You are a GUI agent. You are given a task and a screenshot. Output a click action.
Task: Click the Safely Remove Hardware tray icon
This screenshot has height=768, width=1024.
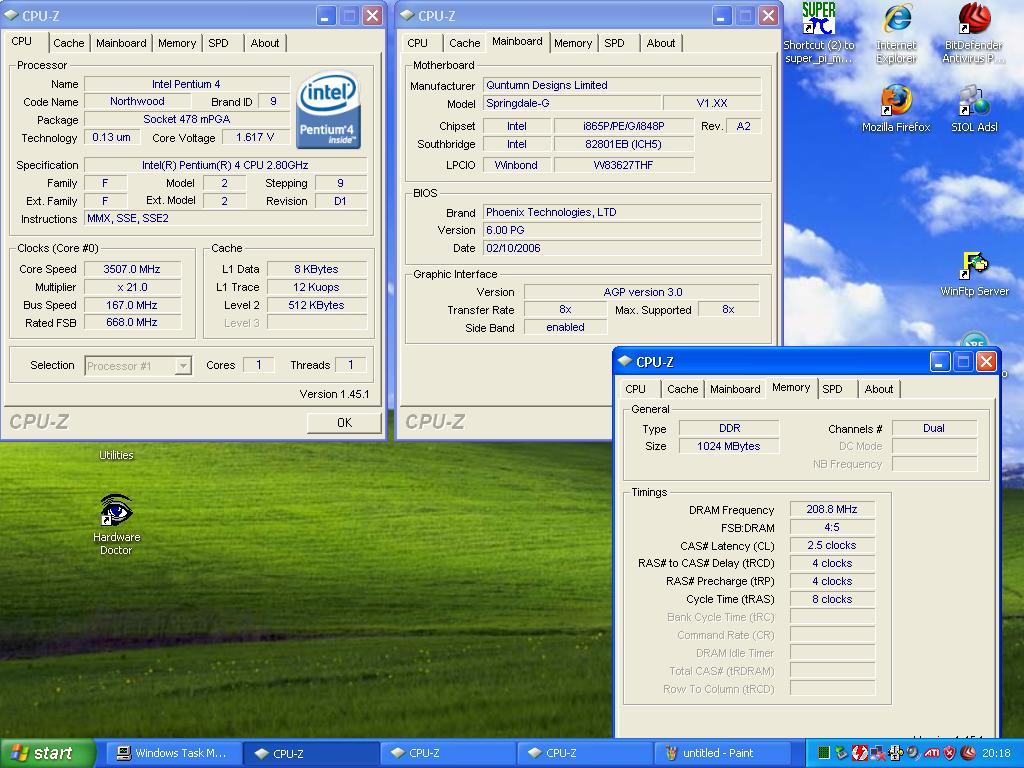[x=842, y=753]
